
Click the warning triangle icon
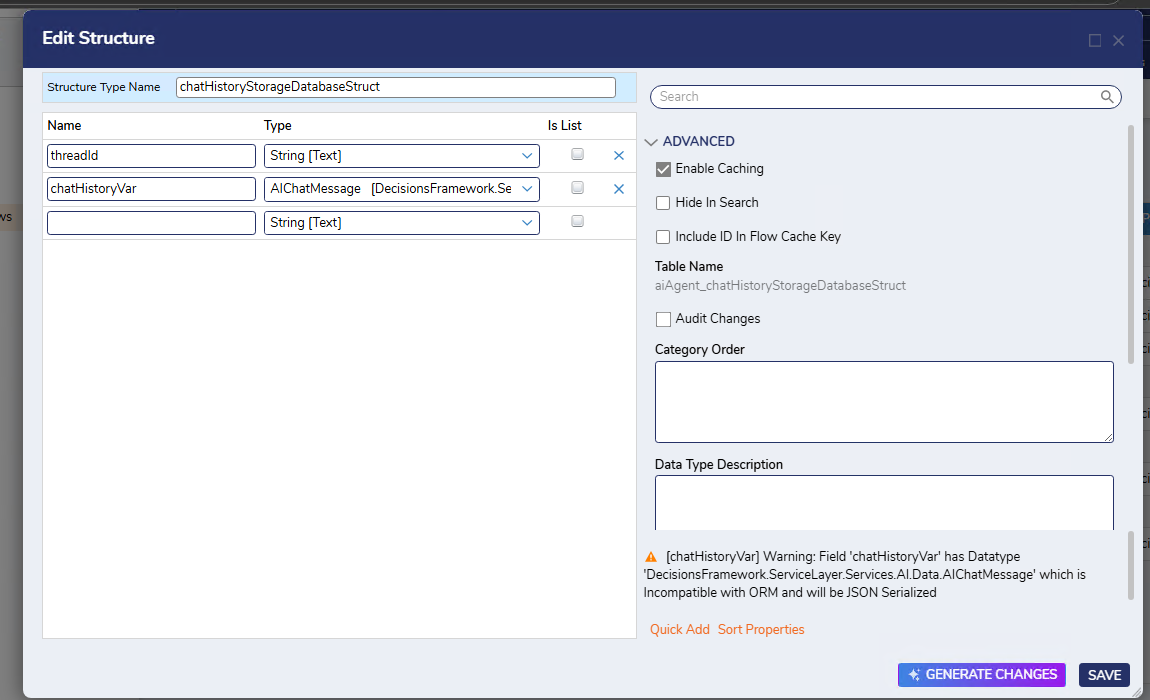(x=651, y=557)
